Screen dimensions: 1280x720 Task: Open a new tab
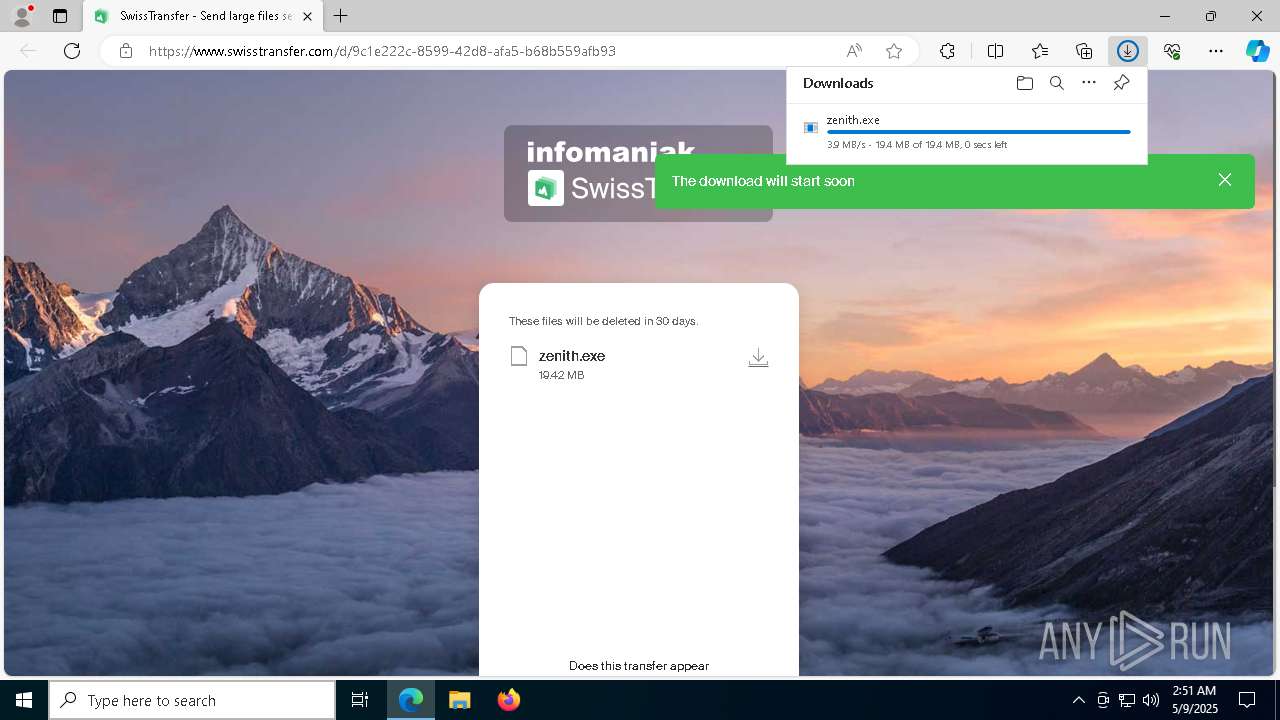[x=341, y=16]
